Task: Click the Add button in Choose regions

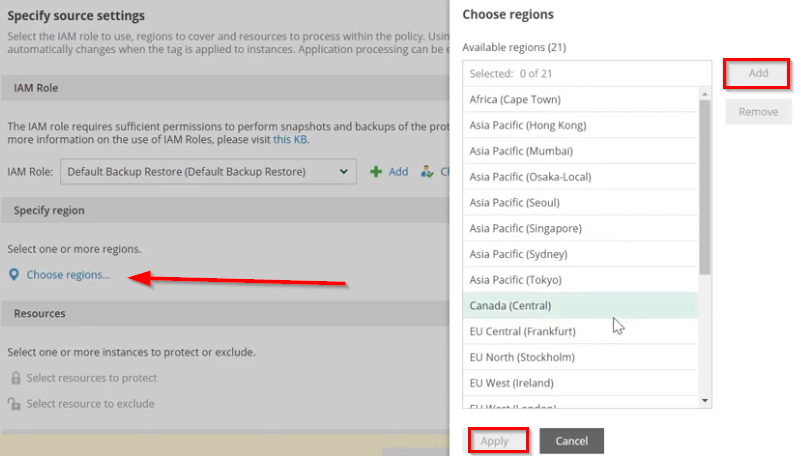Action: (x=758, y=73)
